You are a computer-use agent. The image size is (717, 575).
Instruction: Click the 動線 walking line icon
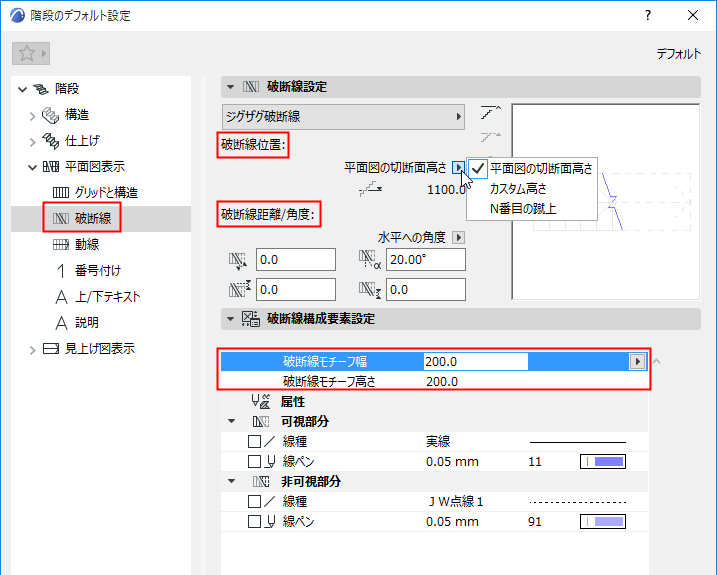(61, 245)
